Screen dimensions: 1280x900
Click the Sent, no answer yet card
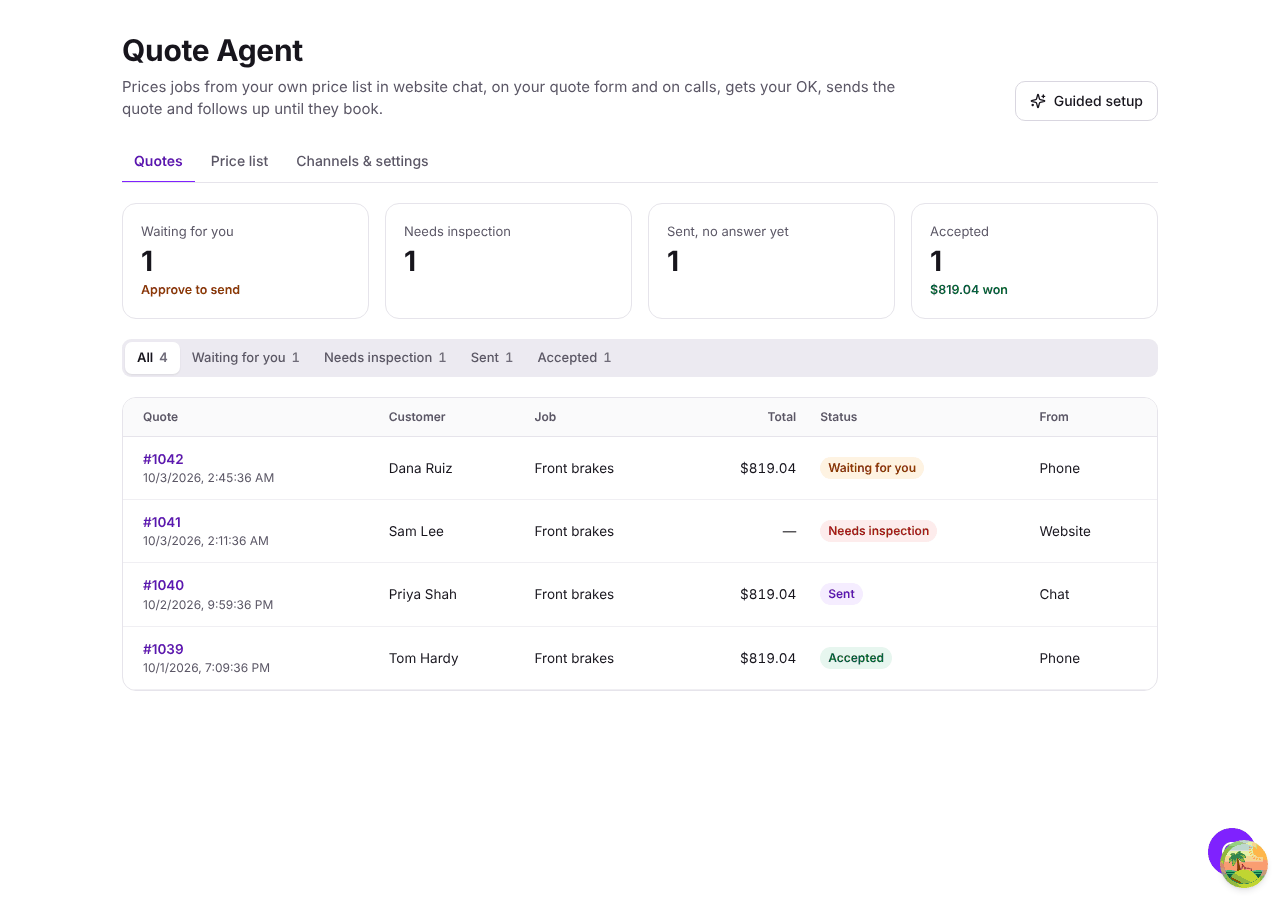coord(771,261)
